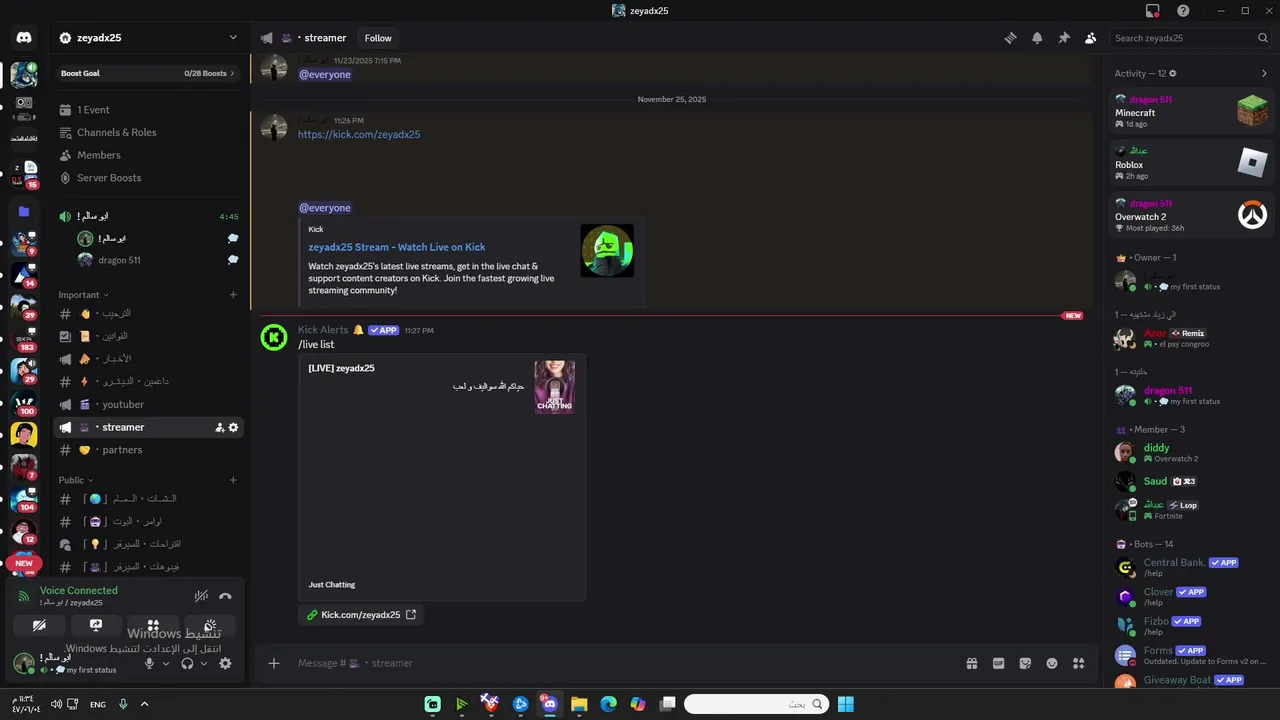The height and width of the screenshot is (720, 1280).
Task: Open the 1 Event item
Action: [148, 110]
